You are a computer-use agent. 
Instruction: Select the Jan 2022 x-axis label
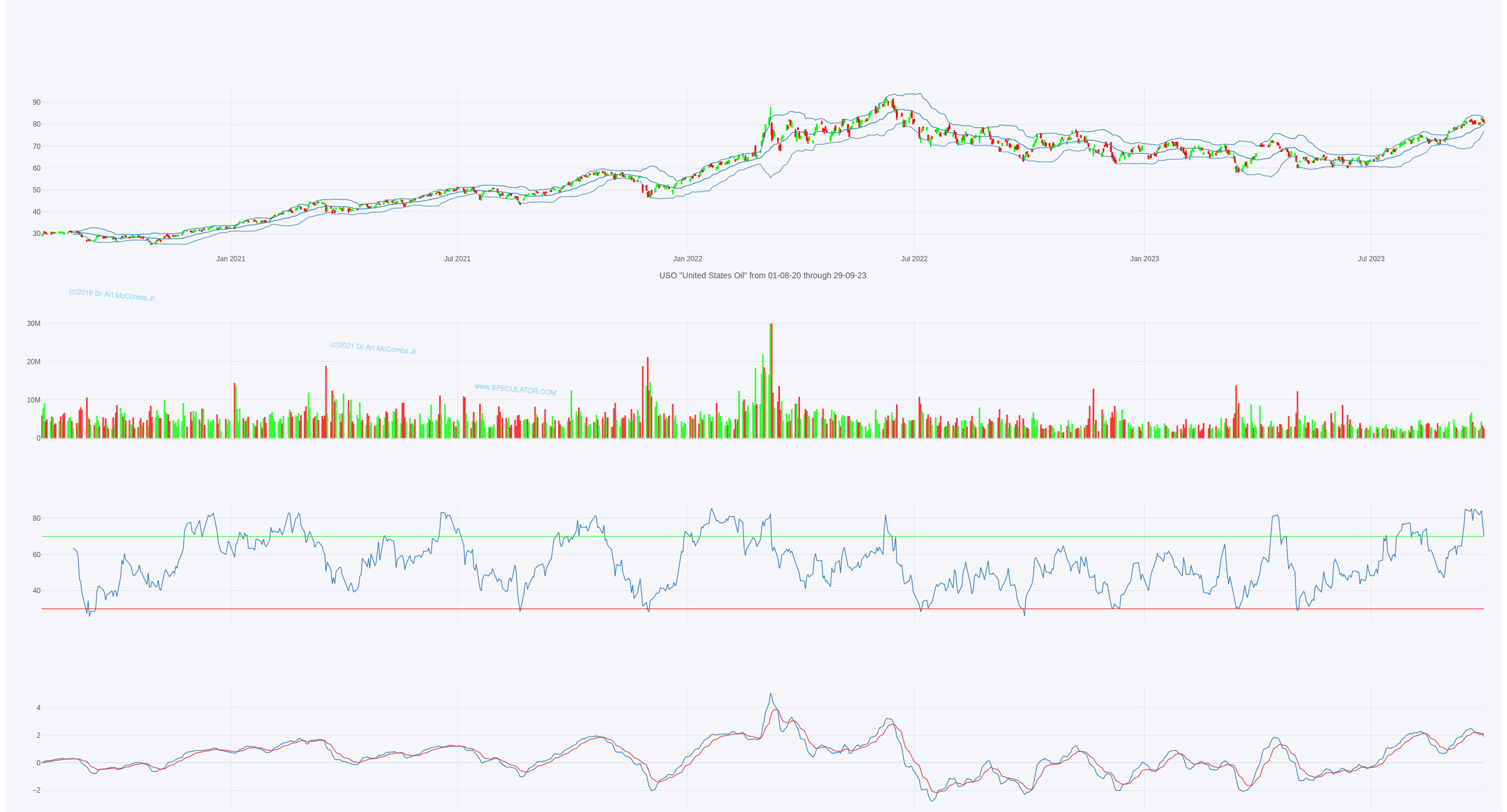(x=688, y=259)
